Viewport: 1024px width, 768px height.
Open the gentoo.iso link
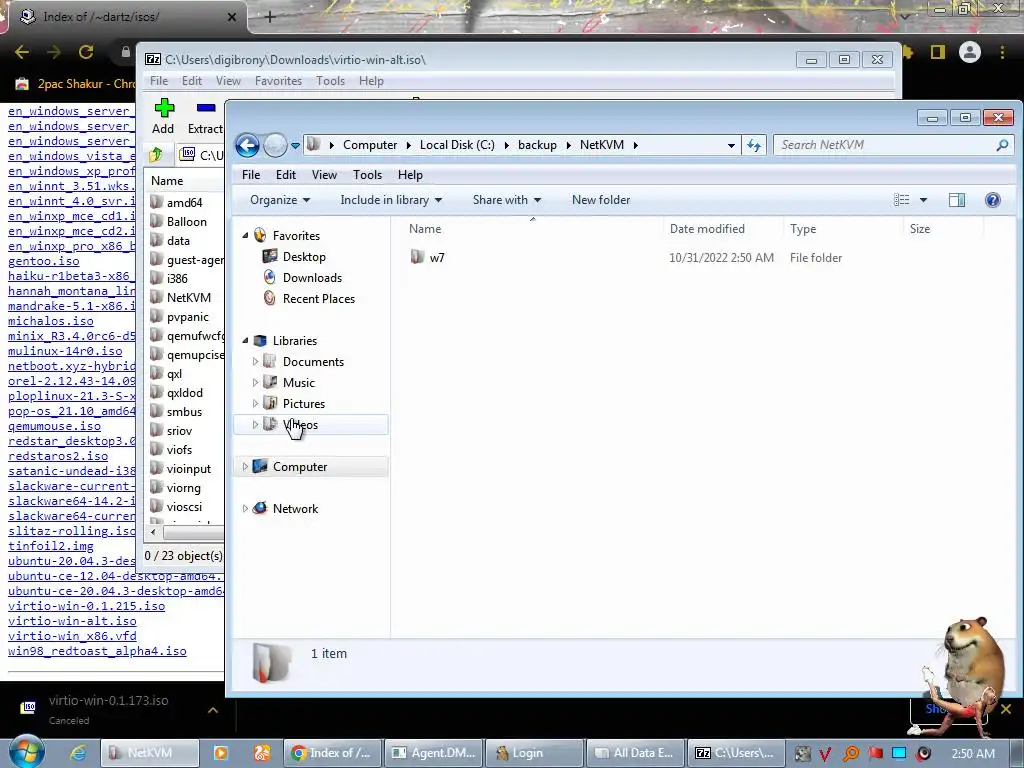44,261
